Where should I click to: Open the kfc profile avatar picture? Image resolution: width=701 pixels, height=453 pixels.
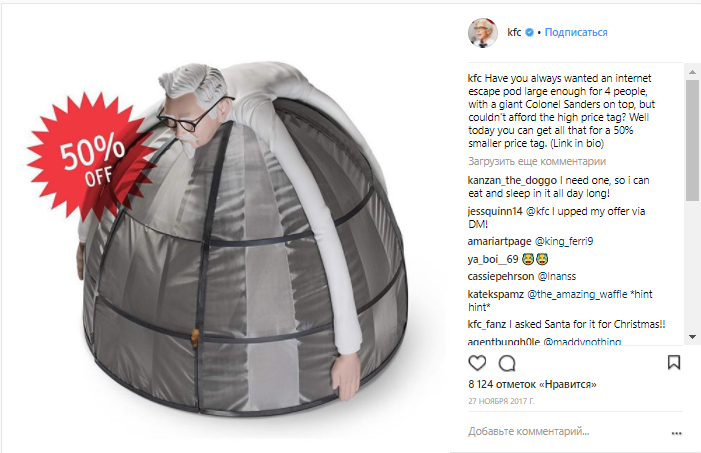click(x=482, y=32)
